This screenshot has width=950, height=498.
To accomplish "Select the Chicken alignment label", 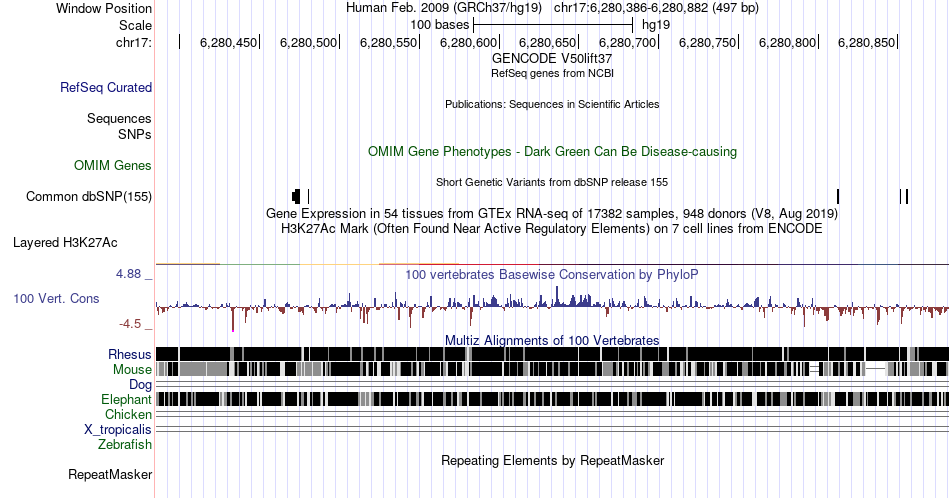I will [x=128, y=414].
